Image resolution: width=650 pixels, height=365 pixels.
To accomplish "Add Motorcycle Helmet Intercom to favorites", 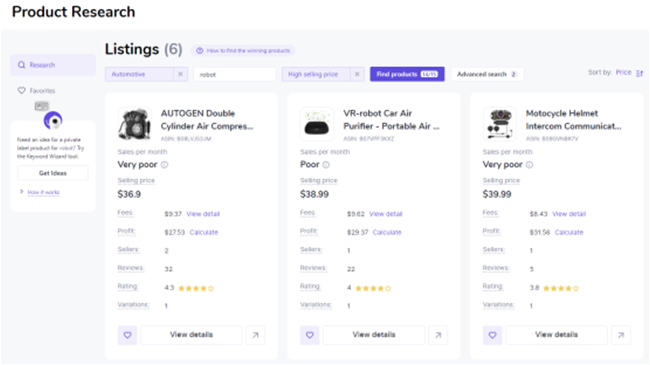I will tap(492, 335).
